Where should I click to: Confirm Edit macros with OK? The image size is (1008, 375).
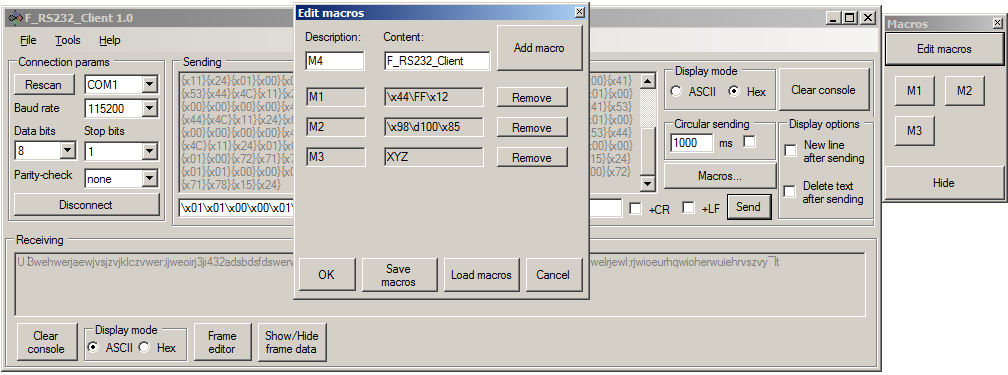327,275
